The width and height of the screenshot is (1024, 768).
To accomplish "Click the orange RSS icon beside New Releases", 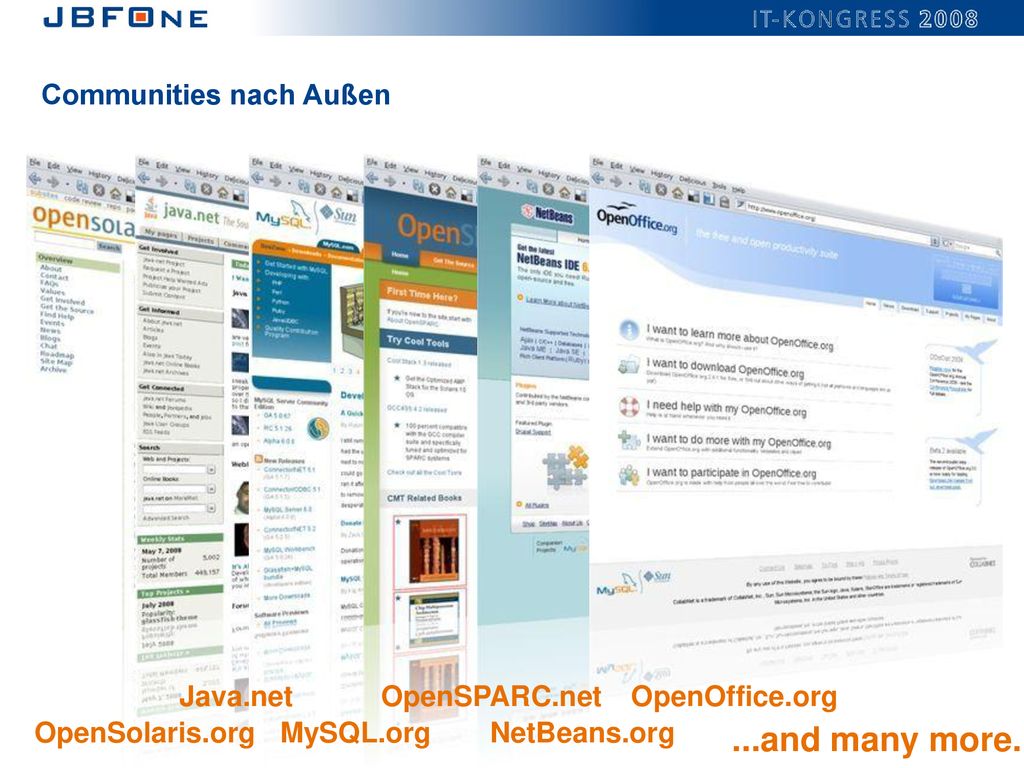I will point(258,460).
